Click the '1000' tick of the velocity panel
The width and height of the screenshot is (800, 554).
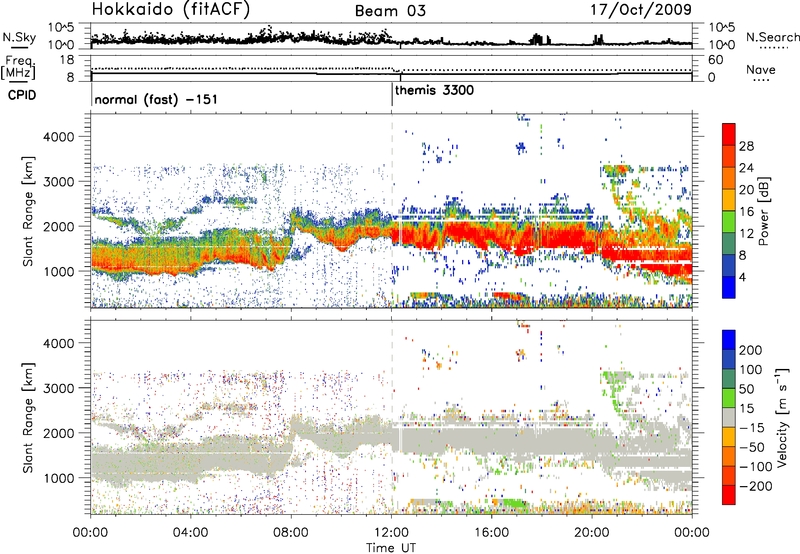click(x=58, y=478)
